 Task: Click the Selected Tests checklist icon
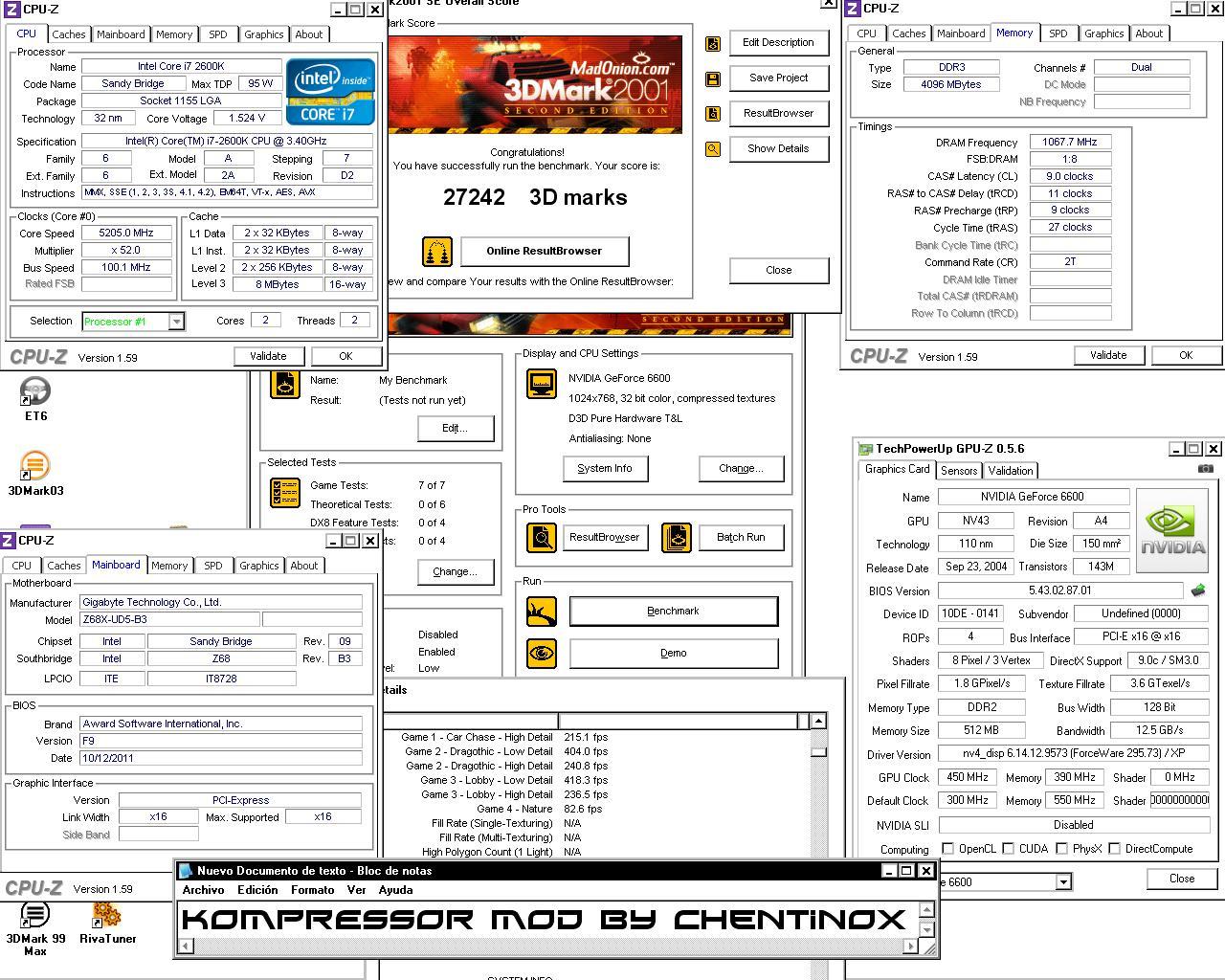[285, 492]
